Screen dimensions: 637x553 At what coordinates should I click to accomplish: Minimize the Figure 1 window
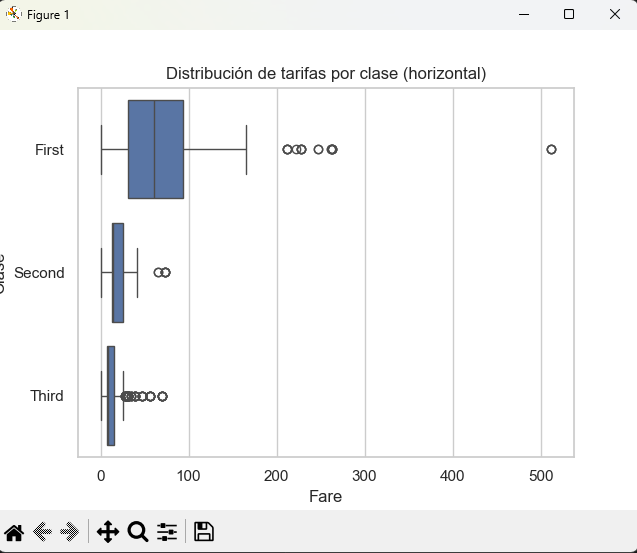pyautogui.click(x=522, y=14)
